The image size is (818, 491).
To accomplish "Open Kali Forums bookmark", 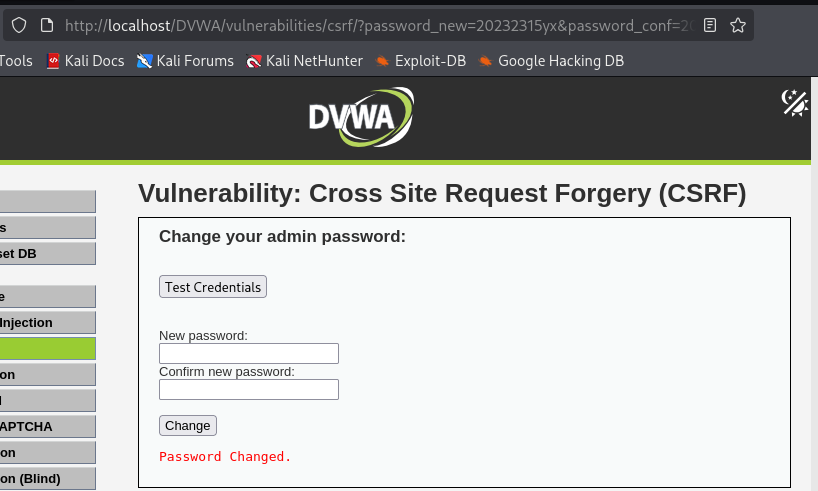I will pos(185,61).
